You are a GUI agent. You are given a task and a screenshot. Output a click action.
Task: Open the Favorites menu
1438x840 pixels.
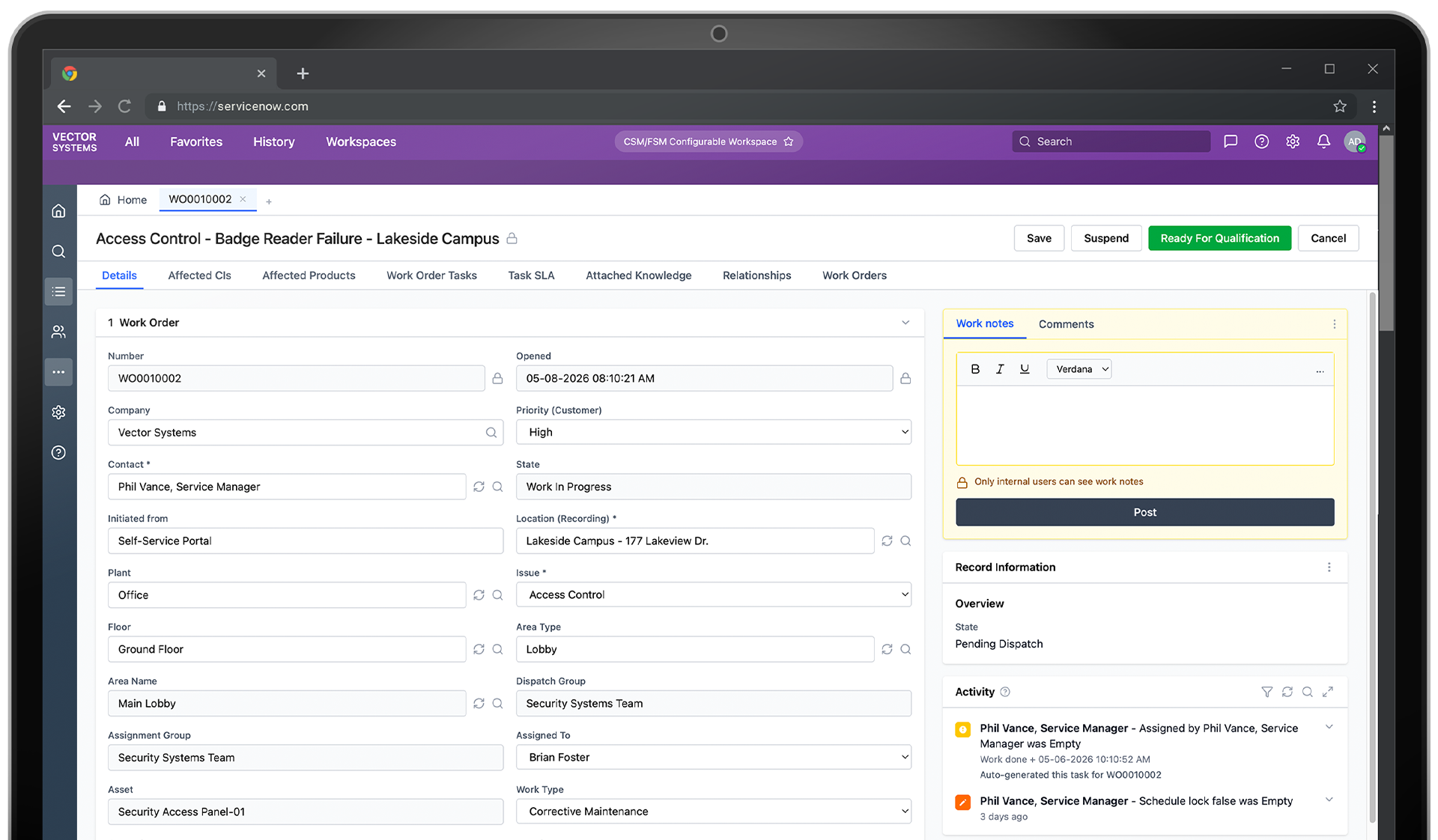click(x=196, y=141)
